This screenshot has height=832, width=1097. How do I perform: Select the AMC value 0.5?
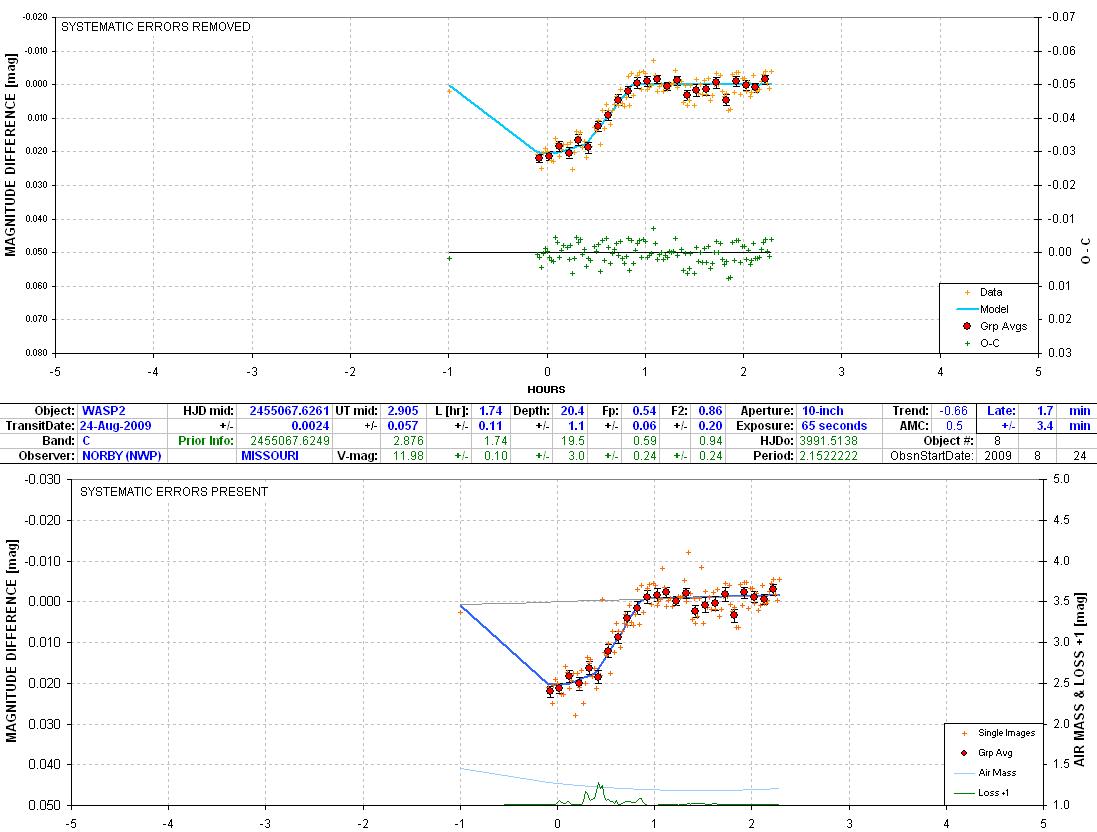point(954,425)
